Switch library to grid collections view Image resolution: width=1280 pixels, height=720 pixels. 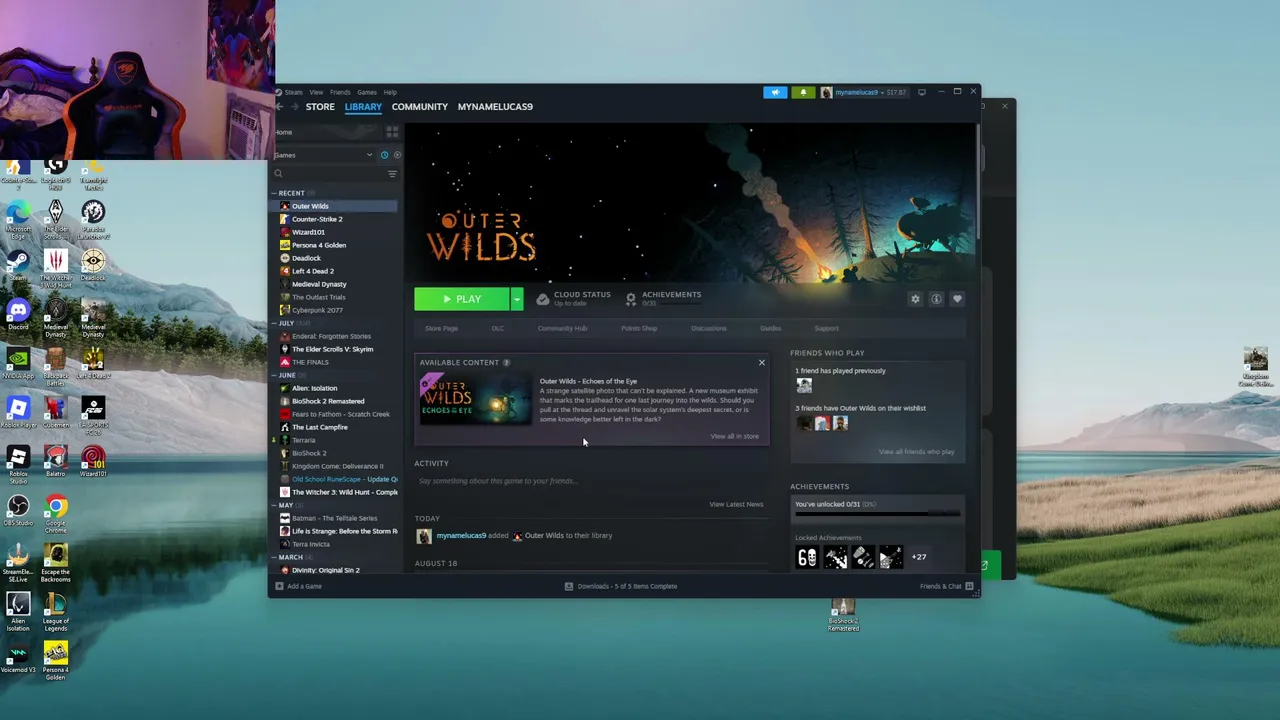392,132
